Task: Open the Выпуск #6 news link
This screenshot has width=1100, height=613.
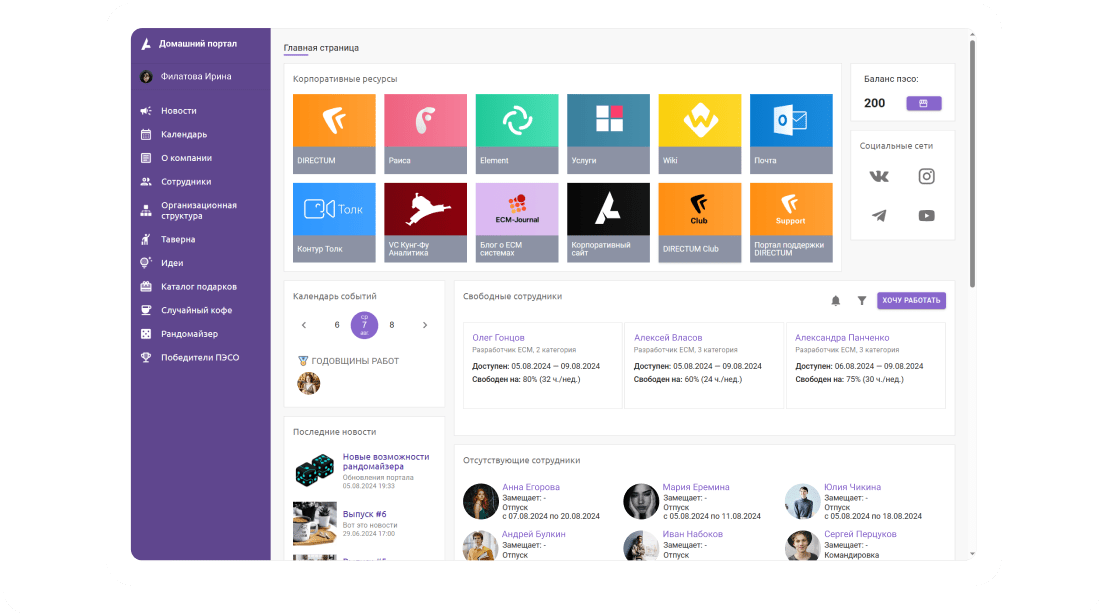Action: [x=365, y=514]
